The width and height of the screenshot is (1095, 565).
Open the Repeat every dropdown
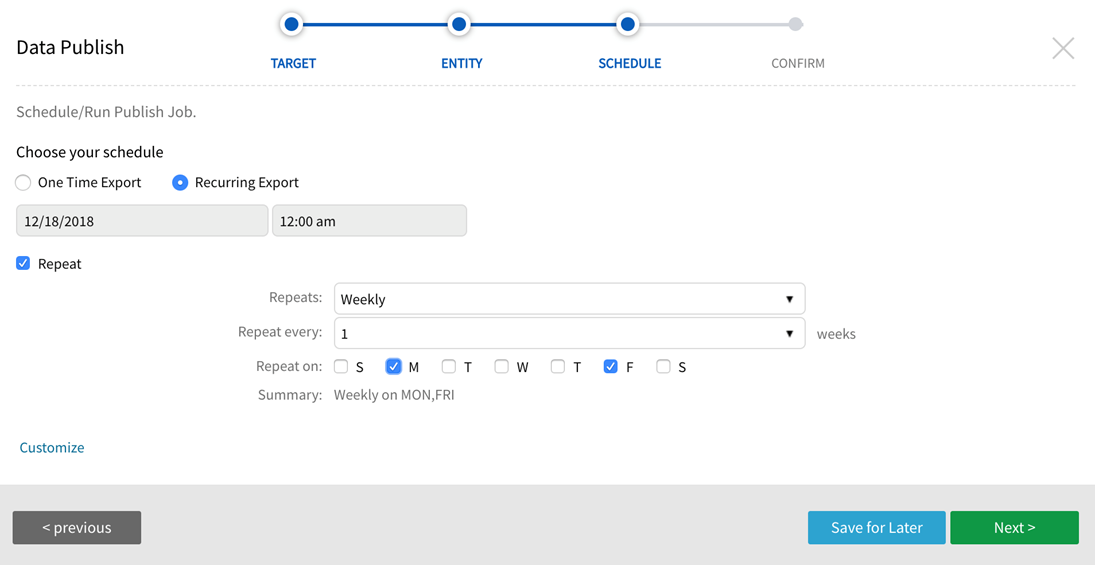tap(569, 334)
